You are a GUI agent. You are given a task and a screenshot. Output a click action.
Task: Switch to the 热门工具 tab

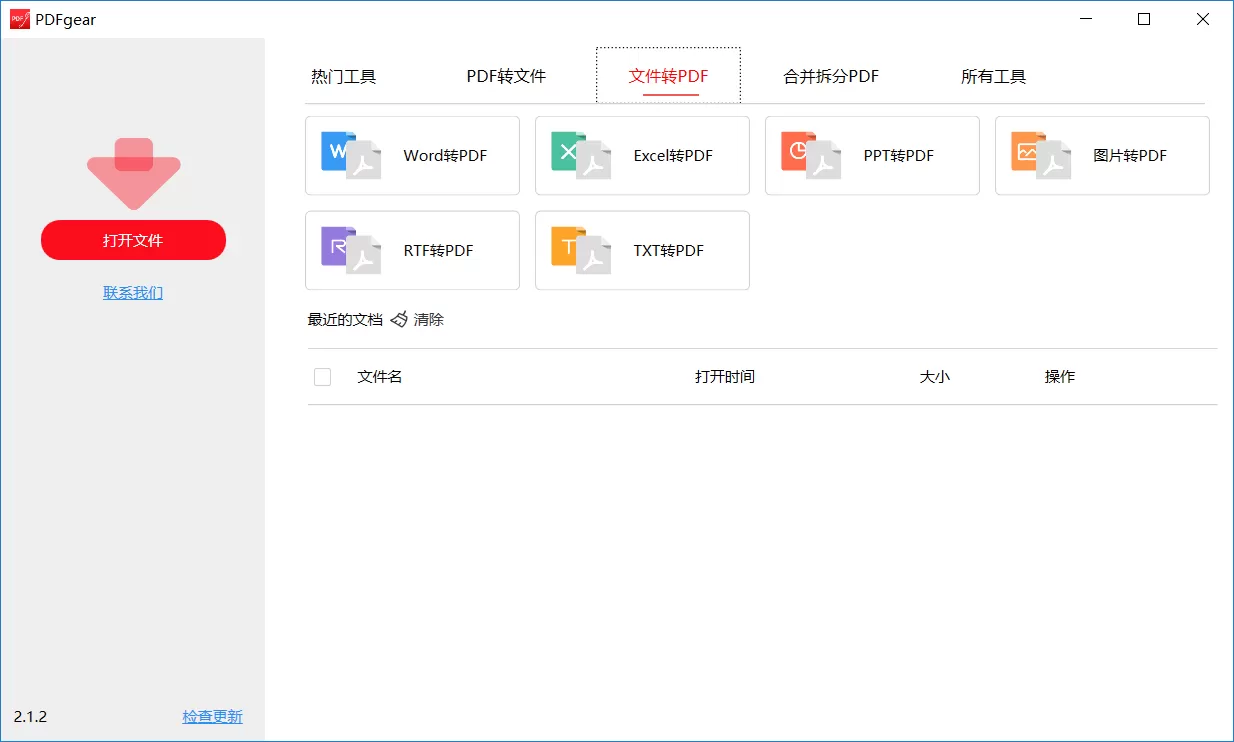tap(344, 75)
